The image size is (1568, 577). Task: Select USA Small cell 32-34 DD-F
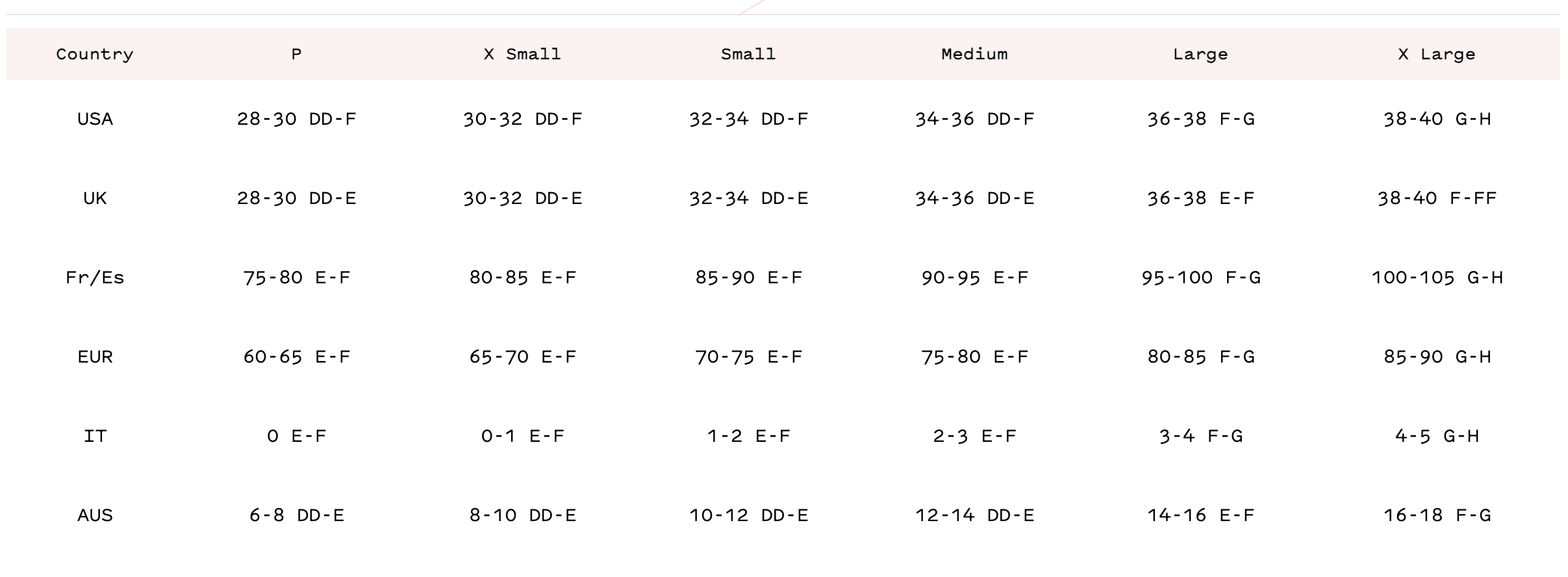tap(748, 119)
